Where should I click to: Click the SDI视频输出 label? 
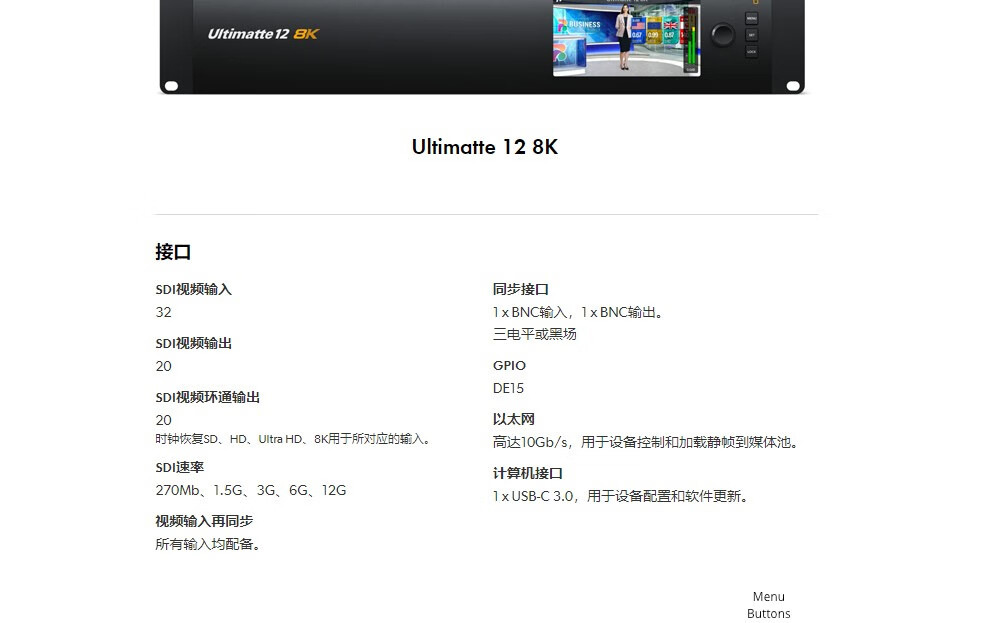click(194, 343)
